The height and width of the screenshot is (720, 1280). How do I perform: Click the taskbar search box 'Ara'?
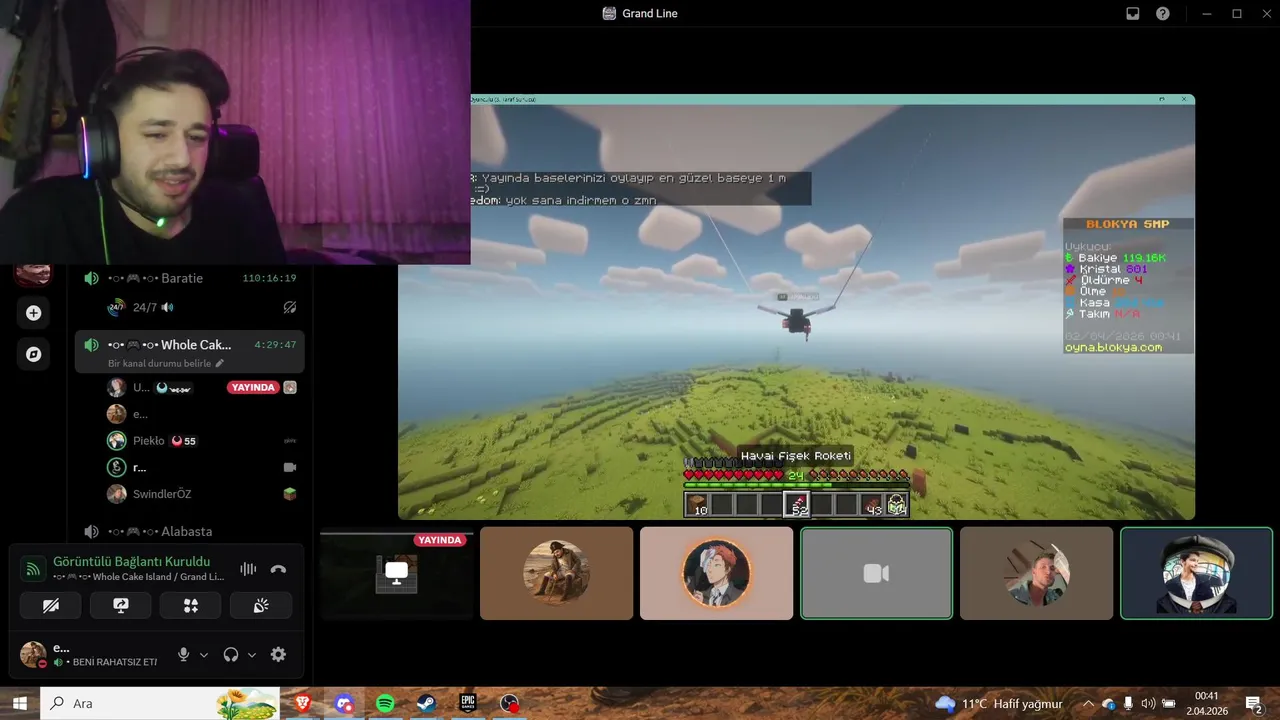pyautogui.click(x=160, y=703)
